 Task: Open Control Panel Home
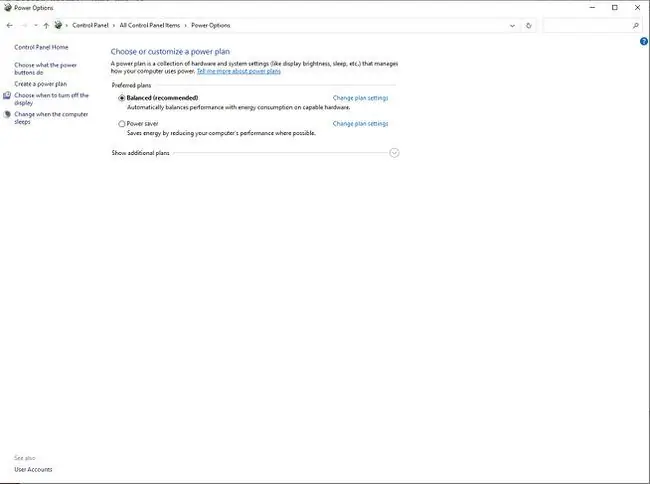[41, 47]
